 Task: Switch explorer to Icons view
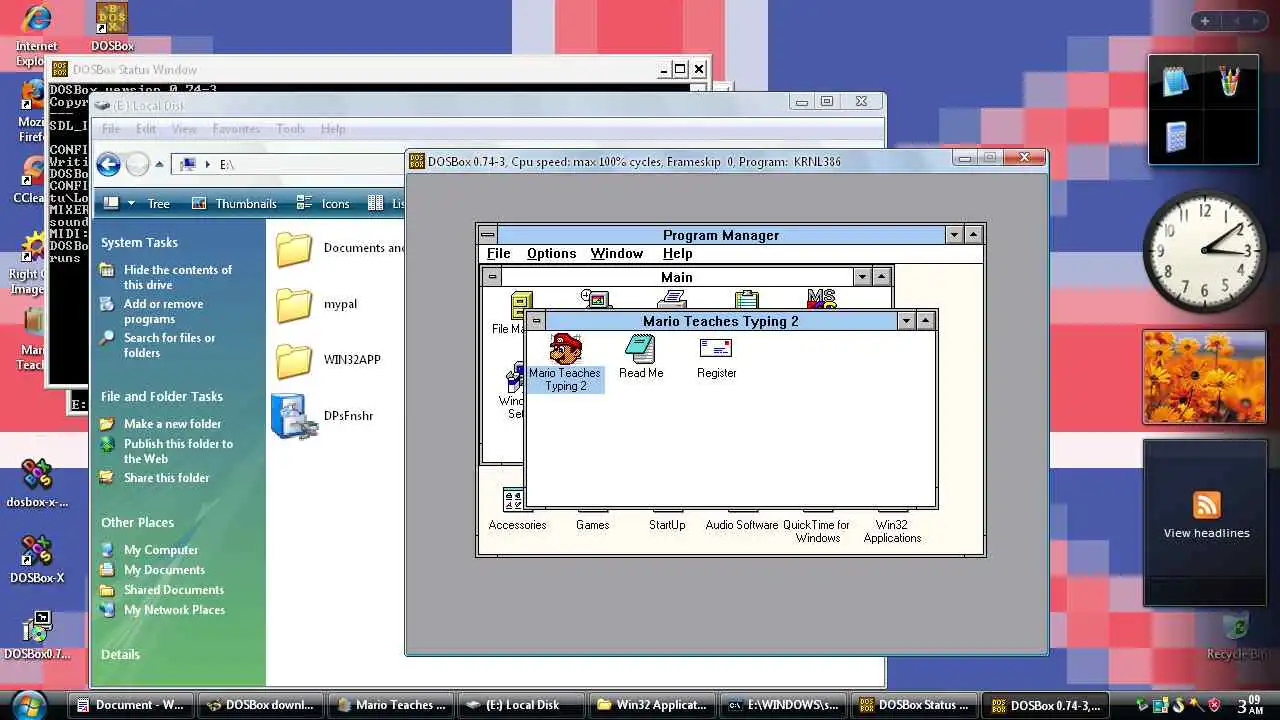click(324, 203)
